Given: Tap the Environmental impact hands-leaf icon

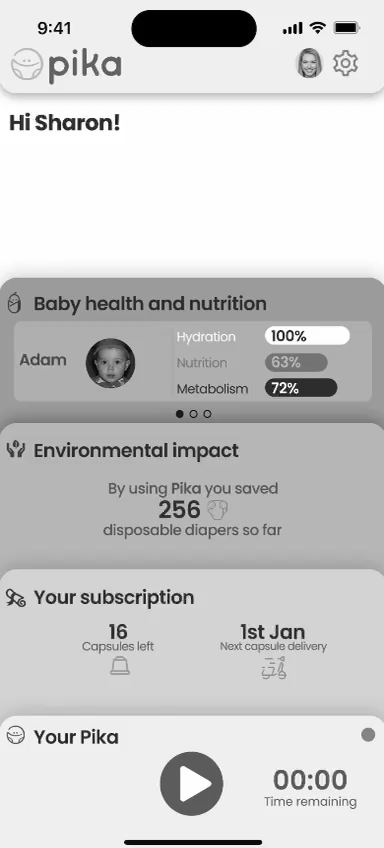Looking at the screenshot, I should 16,450.
